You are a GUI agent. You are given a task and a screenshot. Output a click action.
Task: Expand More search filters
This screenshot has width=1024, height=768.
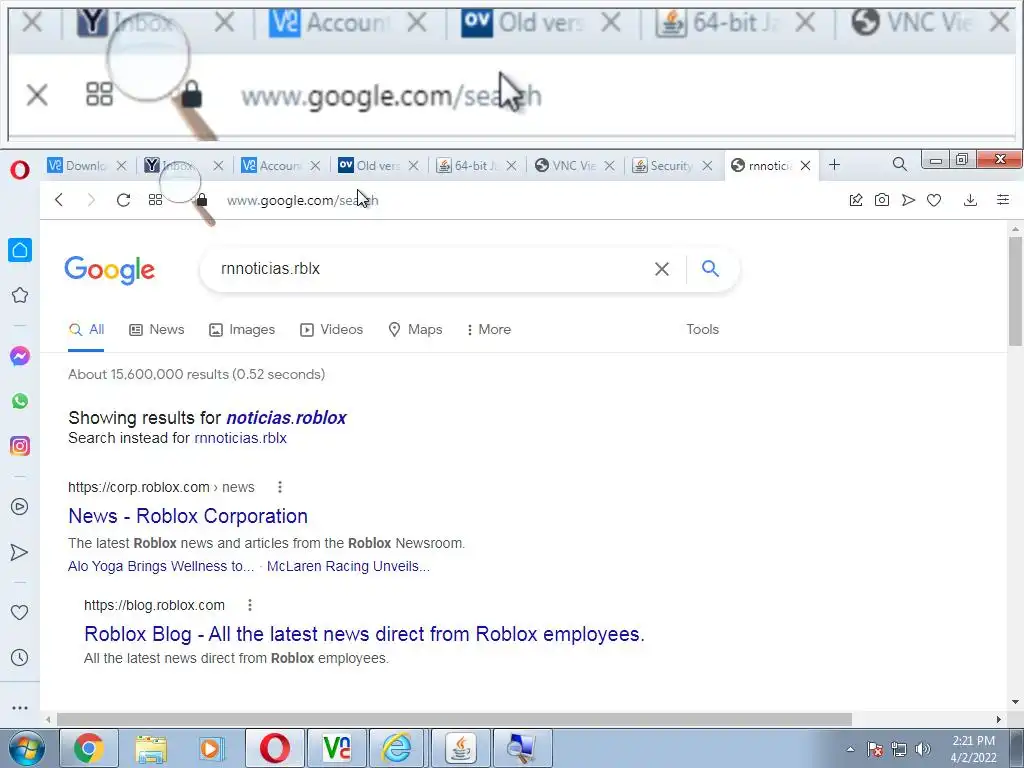point(488,330)
